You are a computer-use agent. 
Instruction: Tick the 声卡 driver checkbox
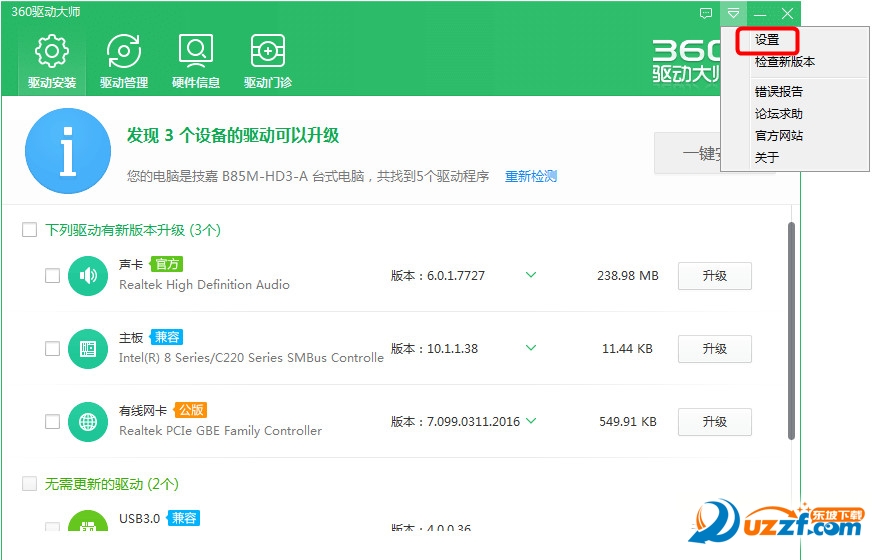(52, 275)
